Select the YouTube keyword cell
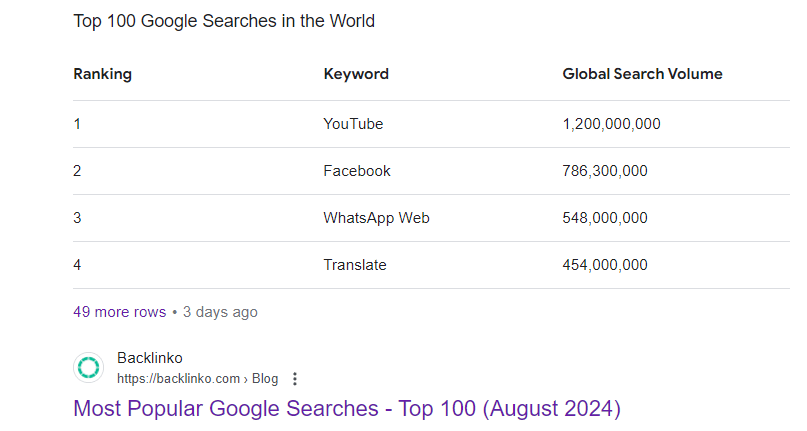Screen dimensions: 807x431 coord(353,124)
